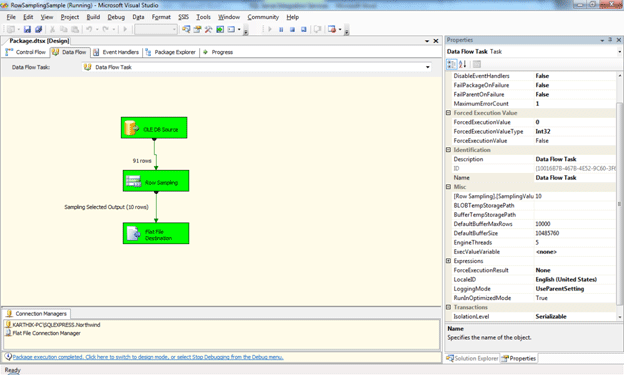
Task: Click the EngineThreads property row
Action: click(531, 243)
